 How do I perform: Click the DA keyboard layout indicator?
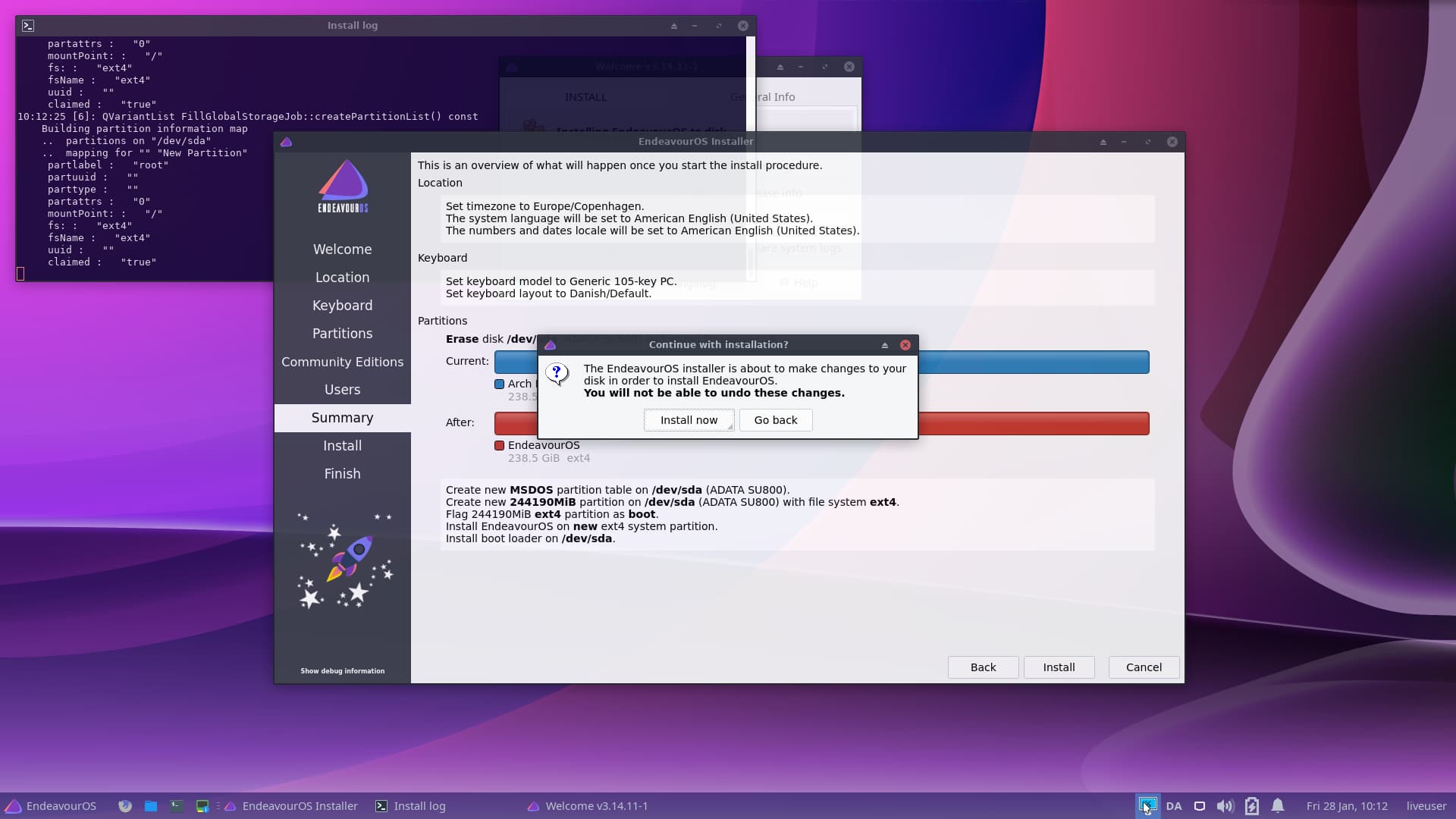pyautogui.click(x=1174, y=806)
